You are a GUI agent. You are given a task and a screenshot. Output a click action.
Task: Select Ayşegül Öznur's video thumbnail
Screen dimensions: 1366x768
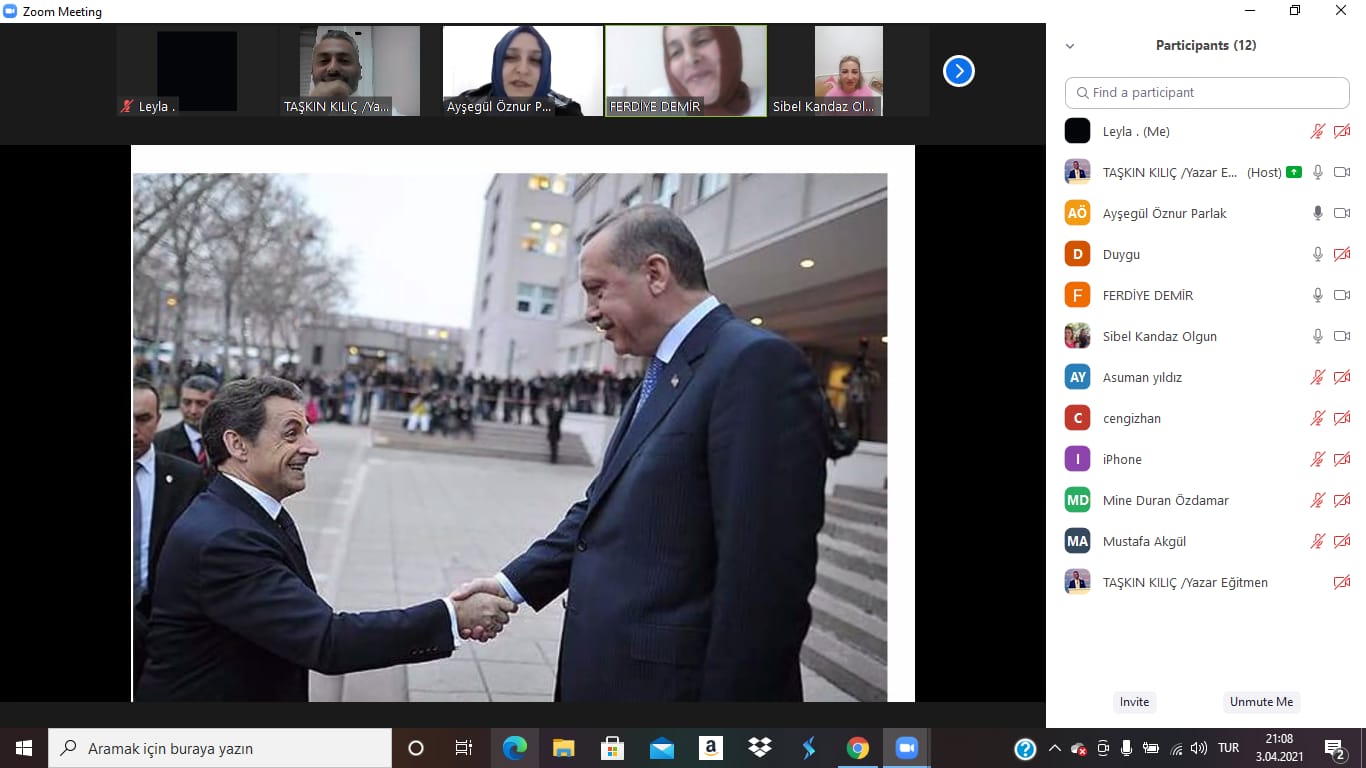coord(523,71)
